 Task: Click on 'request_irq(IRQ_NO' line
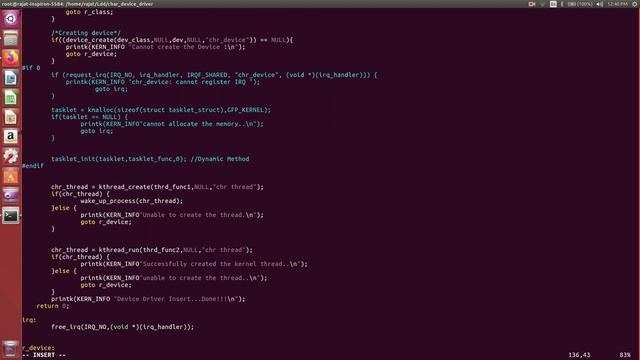[214, 75]
